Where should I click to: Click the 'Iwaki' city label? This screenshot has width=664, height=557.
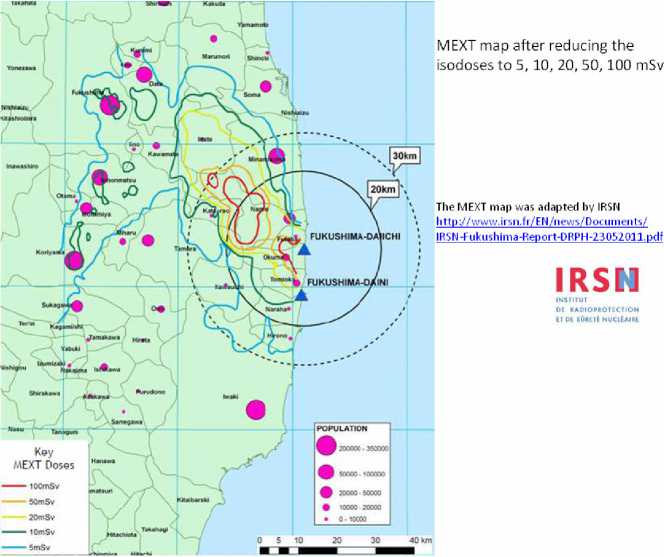click(x=230, y=397)
